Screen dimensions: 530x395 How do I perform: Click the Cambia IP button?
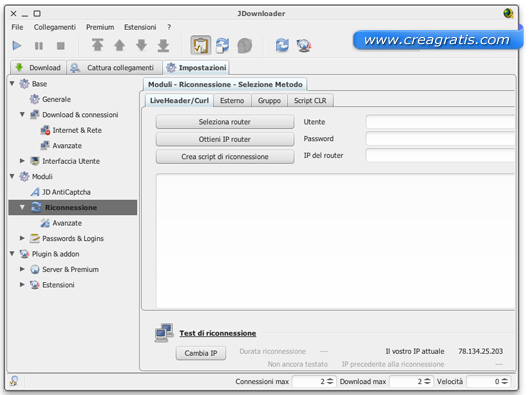(x=201, y=353)
